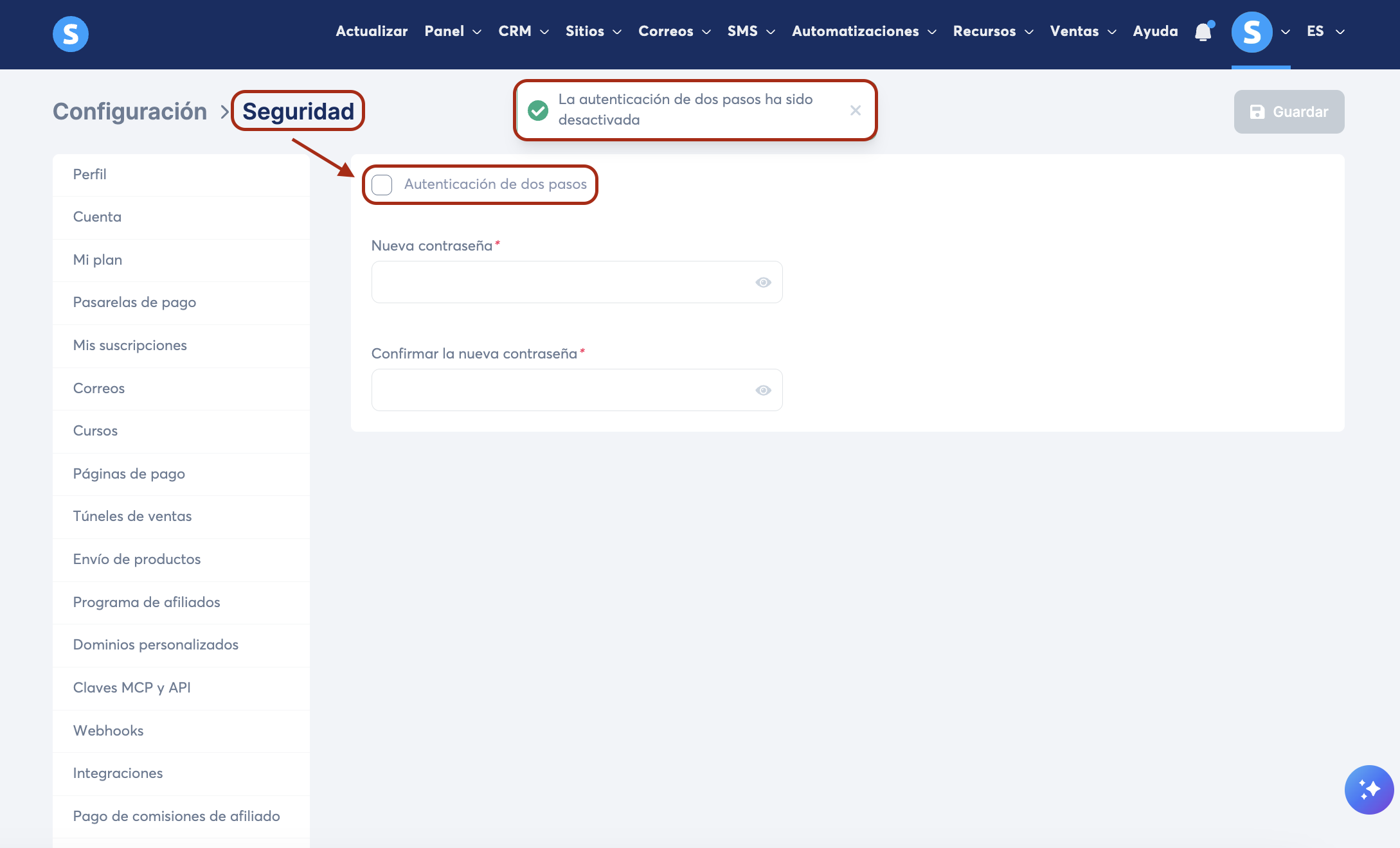This screenshot has height=848, width=1400.
Task: Go back to Configuración breadcrumb
Action: (x=130, y=111)
